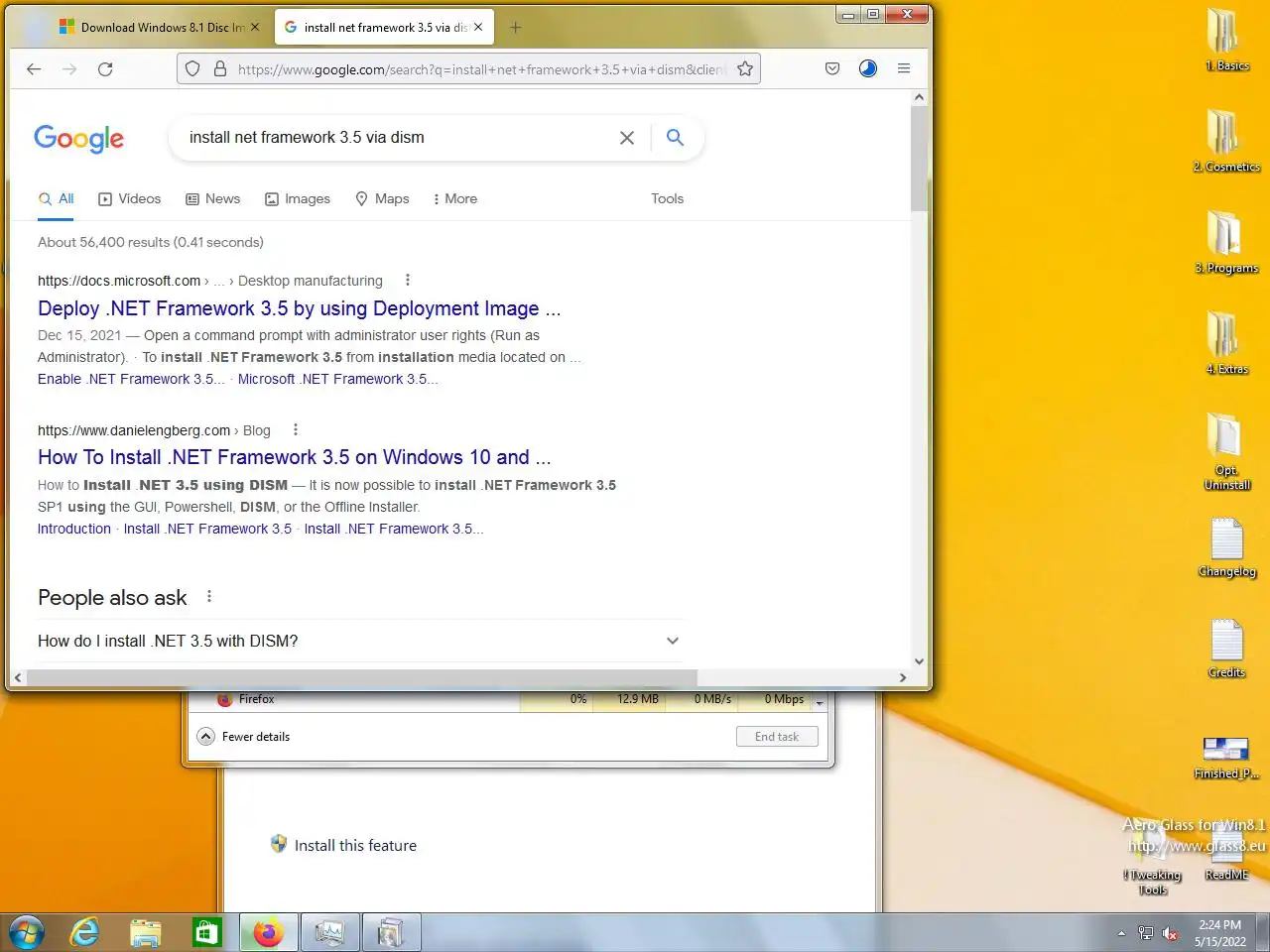Click the browser horizontal scrollbar right arrow
The height and width of the screenshot is (952, 1270).
[902, 677]
